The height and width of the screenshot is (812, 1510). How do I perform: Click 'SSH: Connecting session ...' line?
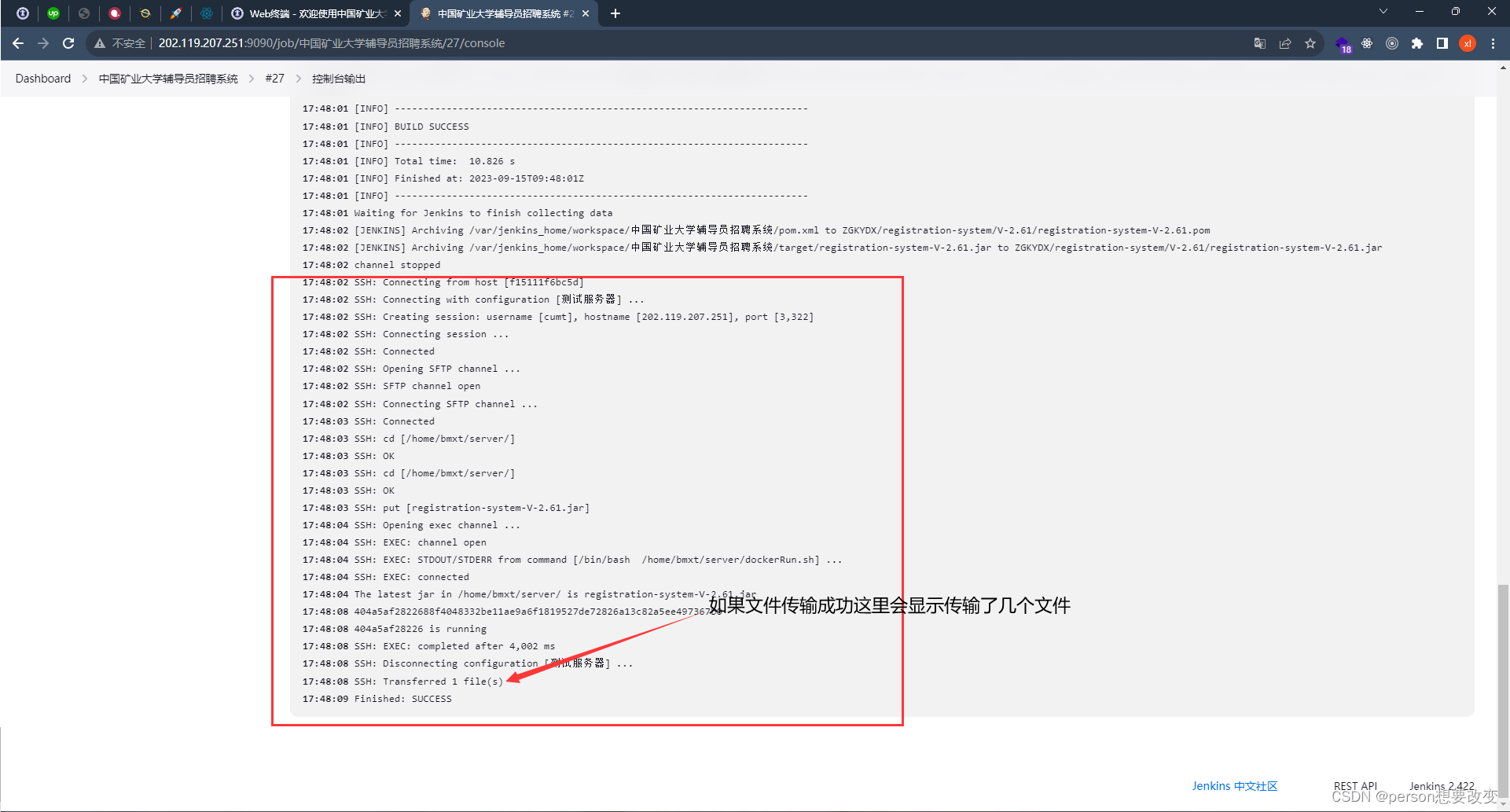(406, 334)
